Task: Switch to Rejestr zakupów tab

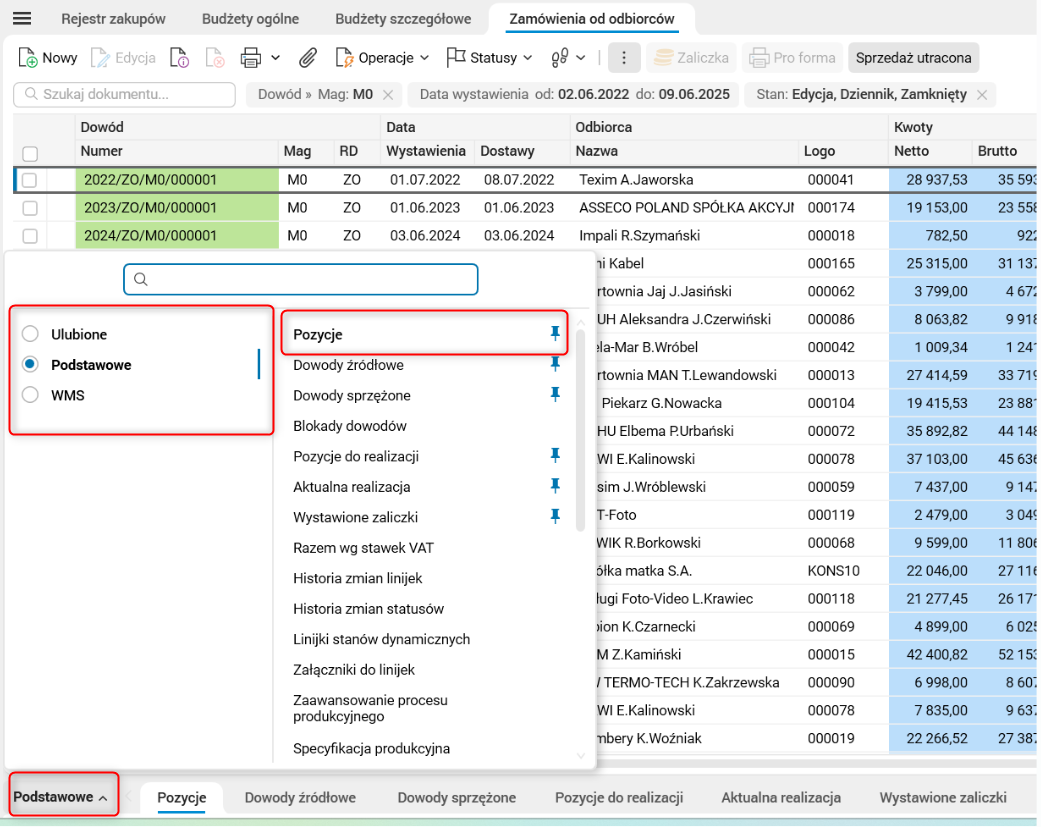Action: point(114,19)
